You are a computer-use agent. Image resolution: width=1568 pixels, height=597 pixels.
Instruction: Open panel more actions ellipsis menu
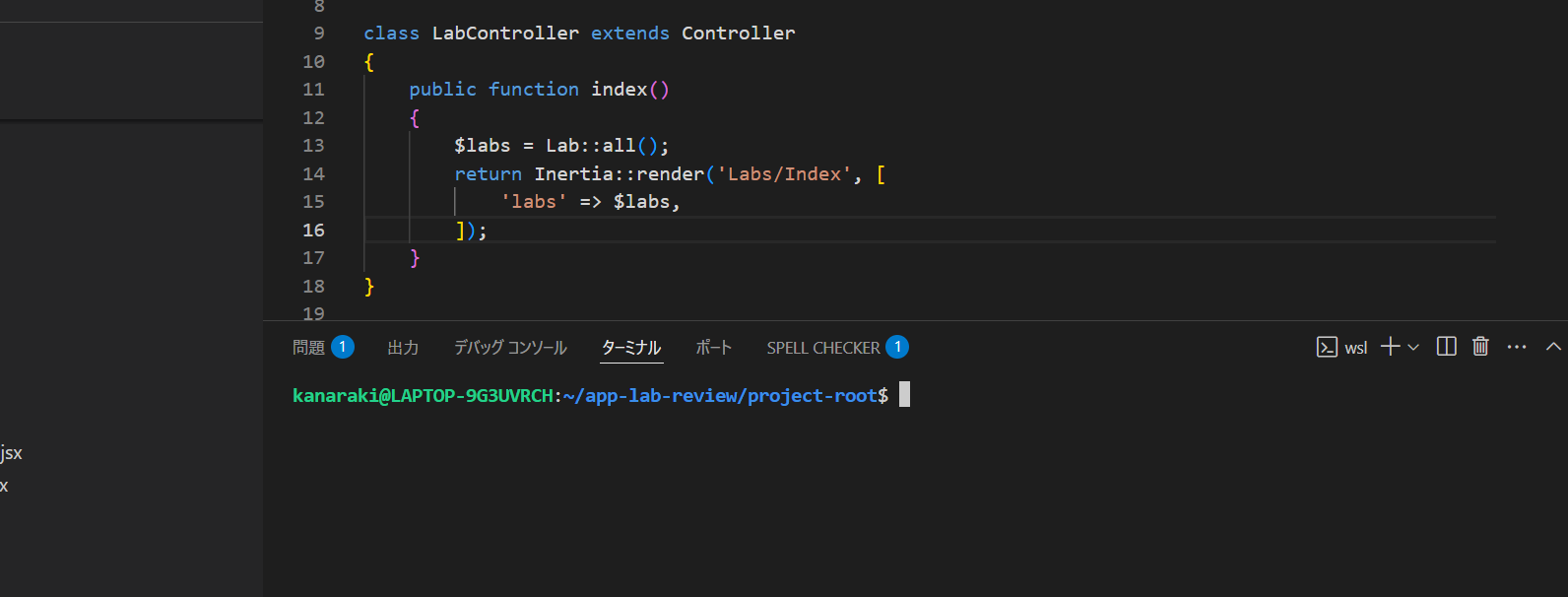(1517, 347)
